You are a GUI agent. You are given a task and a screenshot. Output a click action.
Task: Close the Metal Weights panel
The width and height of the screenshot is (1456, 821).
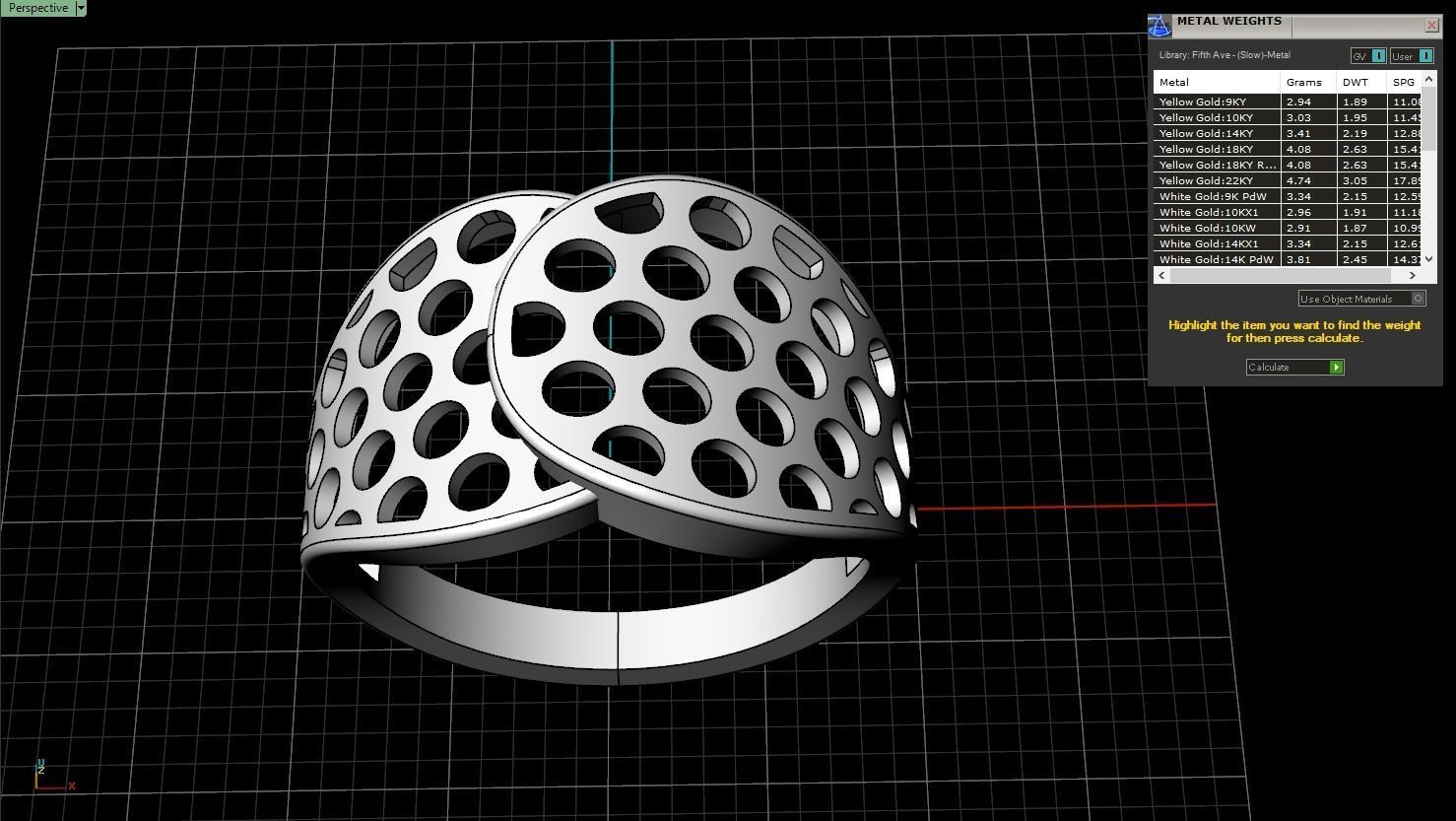click(1431, 25)
